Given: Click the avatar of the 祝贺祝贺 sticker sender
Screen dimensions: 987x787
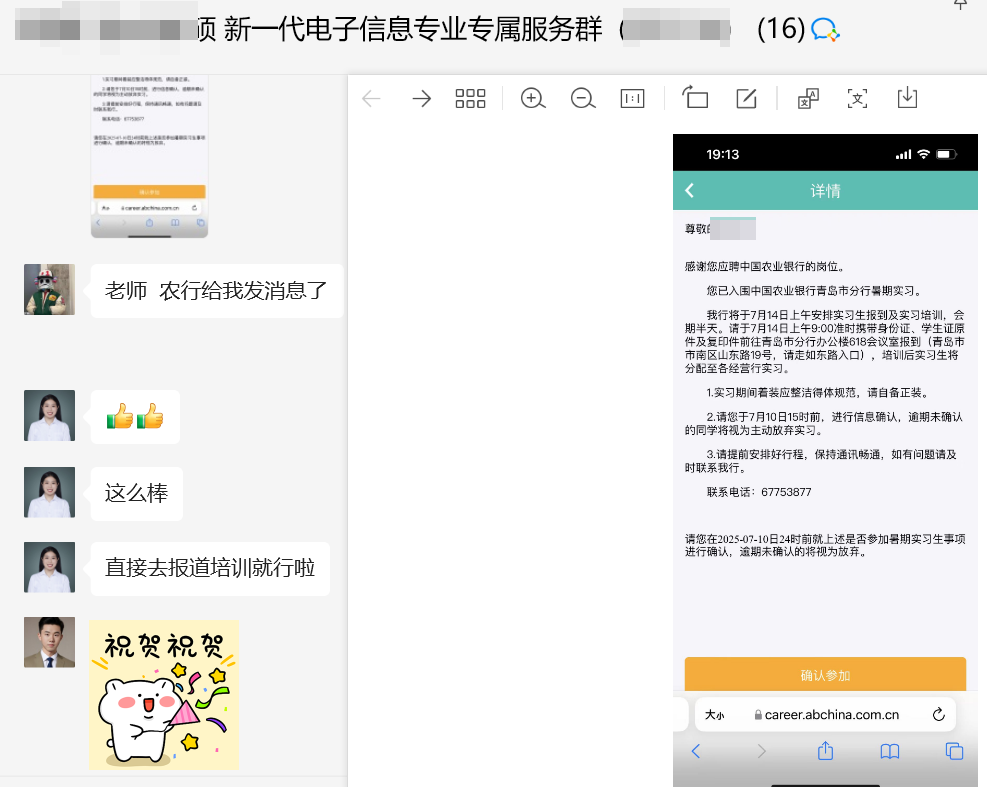Looking at the screenshot, I should (x=50, y=642).
